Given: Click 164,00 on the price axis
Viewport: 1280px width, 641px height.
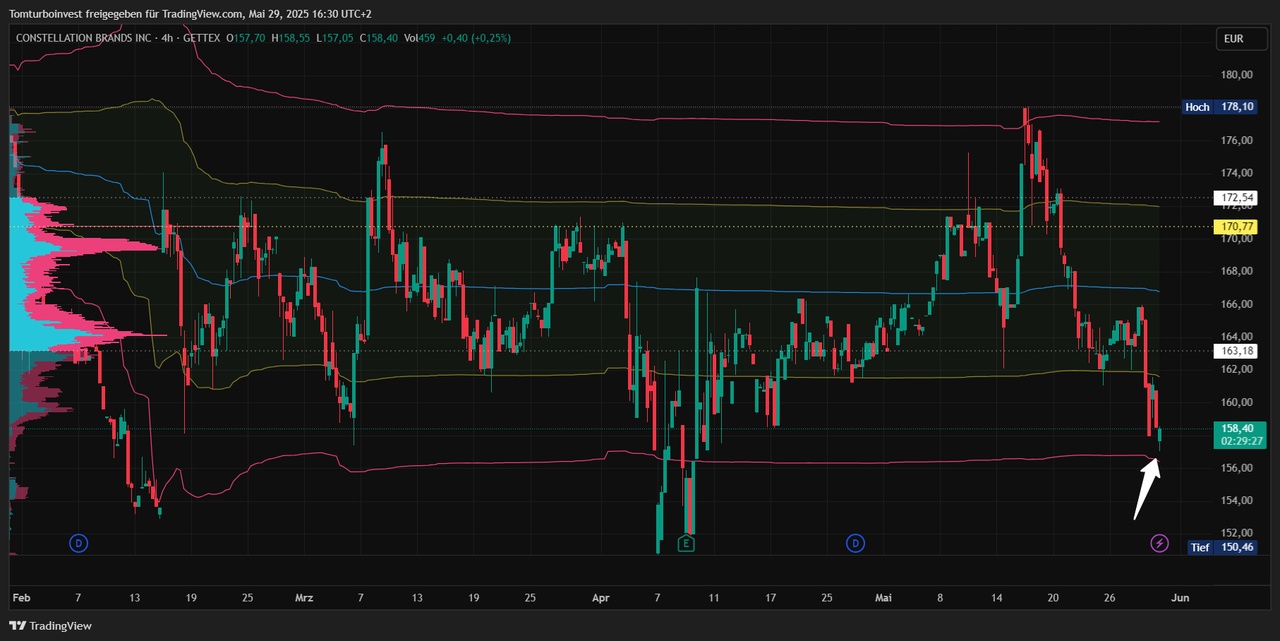Looking at the screenshot, I should tap(1237, 336).
